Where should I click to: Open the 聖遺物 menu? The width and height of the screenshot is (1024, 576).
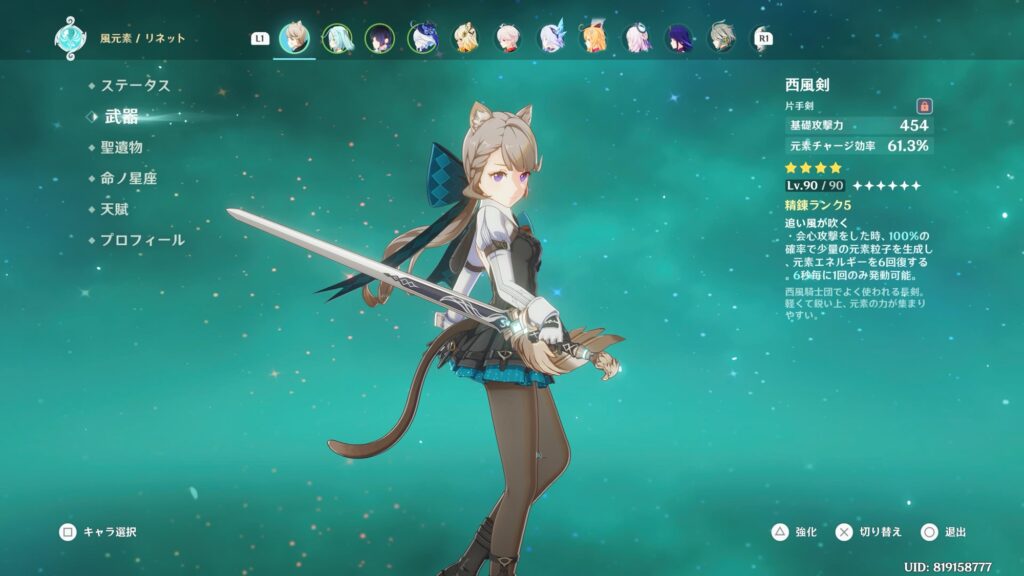pyautogui.click(x=121, y=148)
